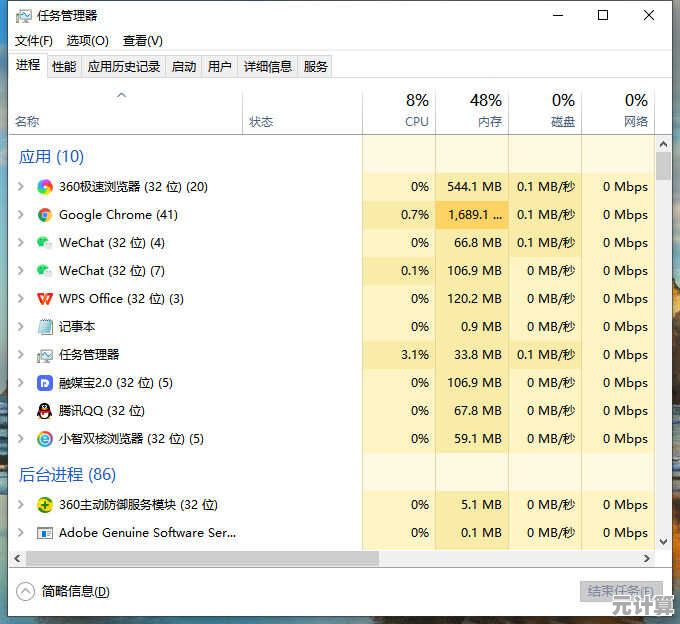Click the 33.8 MB memory cell
The width and height of the screenshot is (680, 624).
(472, 355)
